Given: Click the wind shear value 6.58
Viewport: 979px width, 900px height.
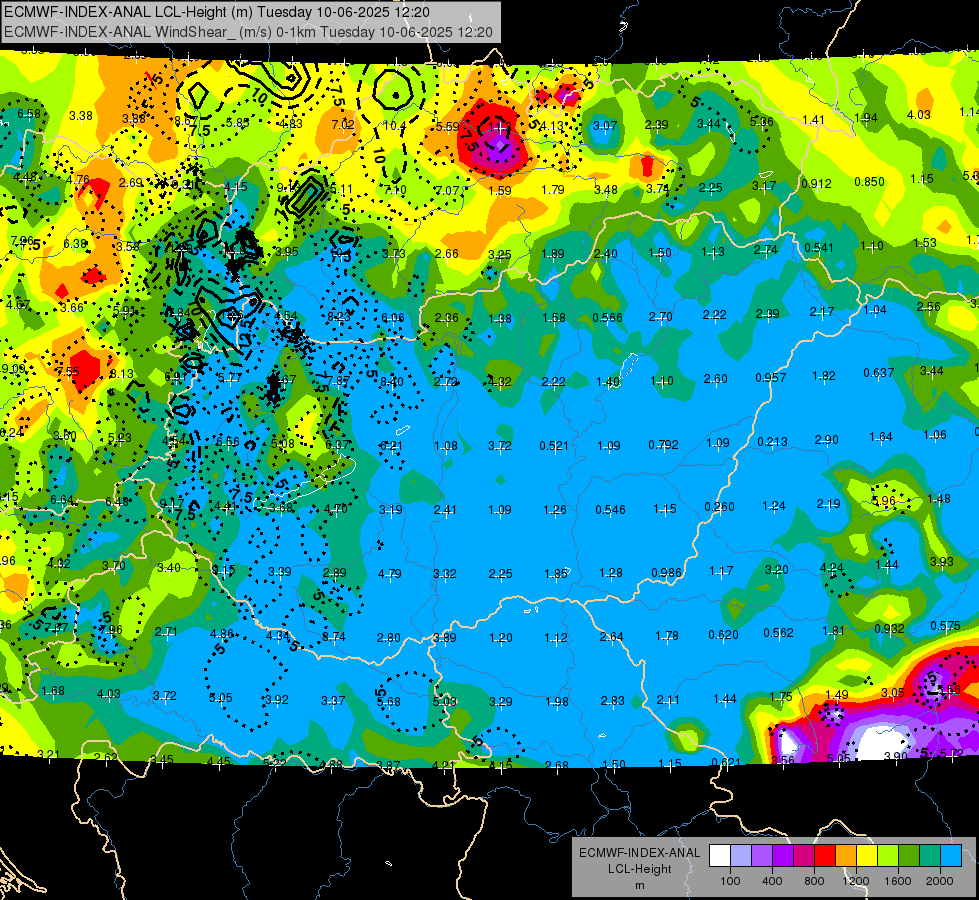Looking at the screenshot, I should click(29, 114).
